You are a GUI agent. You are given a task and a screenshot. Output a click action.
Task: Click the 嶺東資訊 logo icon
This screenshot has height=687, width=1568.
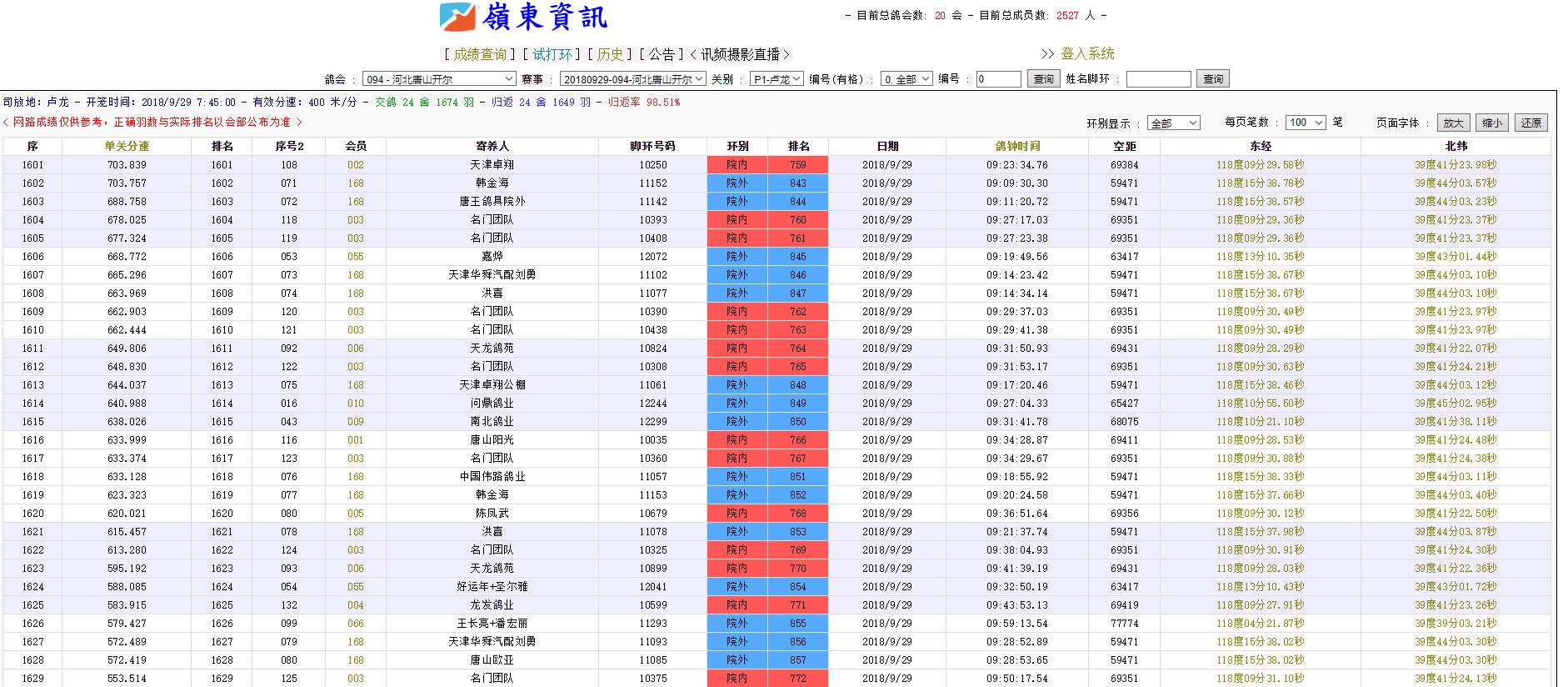click(x=457, y=17)
